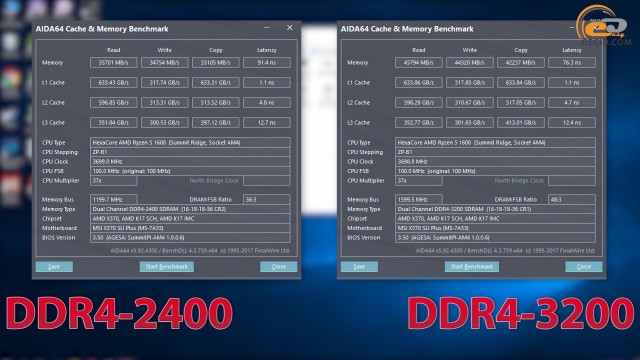Click Memory Type field showing DDR4-3200 SDRAM
The height and width of the screenshot is (360, 640).
point(495,209)
